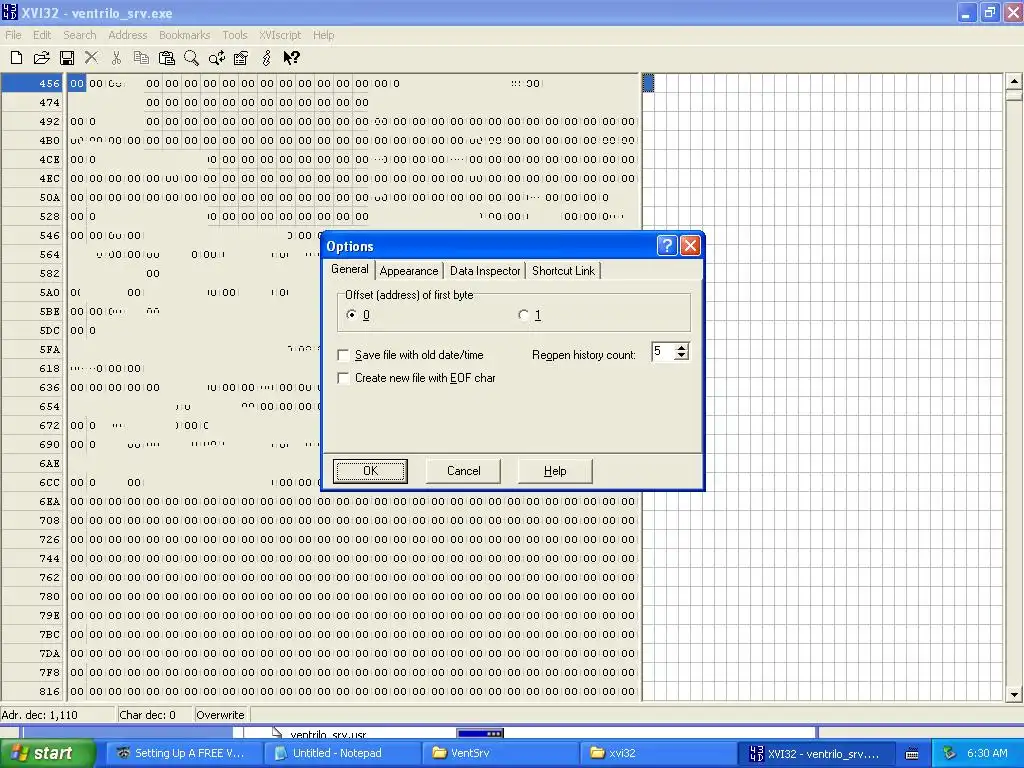Click the Delete (X) toolbar icon
Screen dimensions: 1024x768
click(x=91, y=58)
